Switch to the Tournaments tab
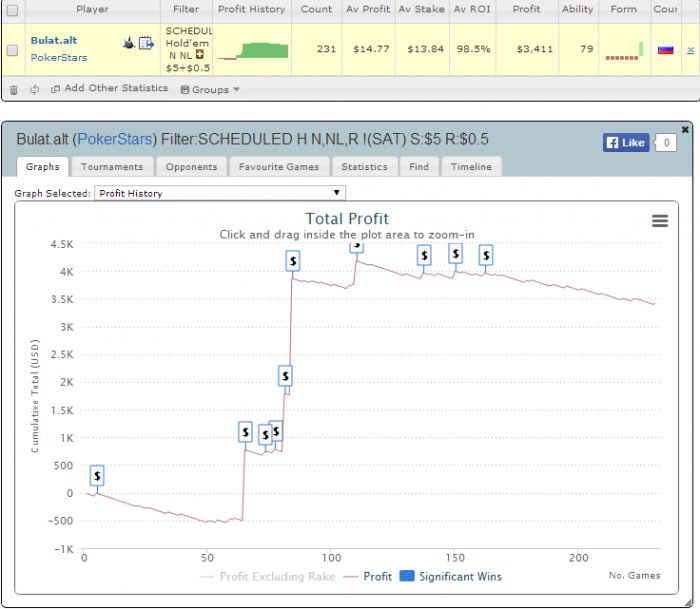This screenshot has width=700, height=609. coord(112,167)
